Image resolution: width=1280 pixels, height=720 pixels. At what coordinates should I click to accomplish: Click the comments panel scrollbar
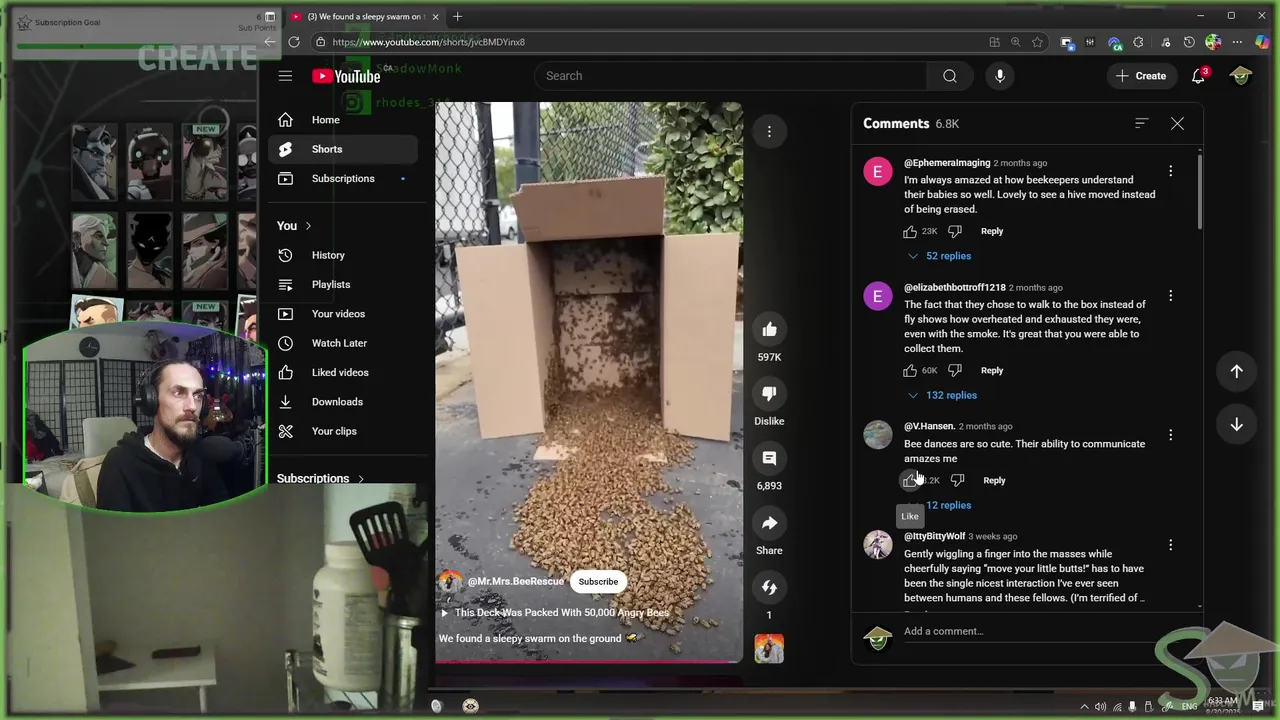point(1199,190)
